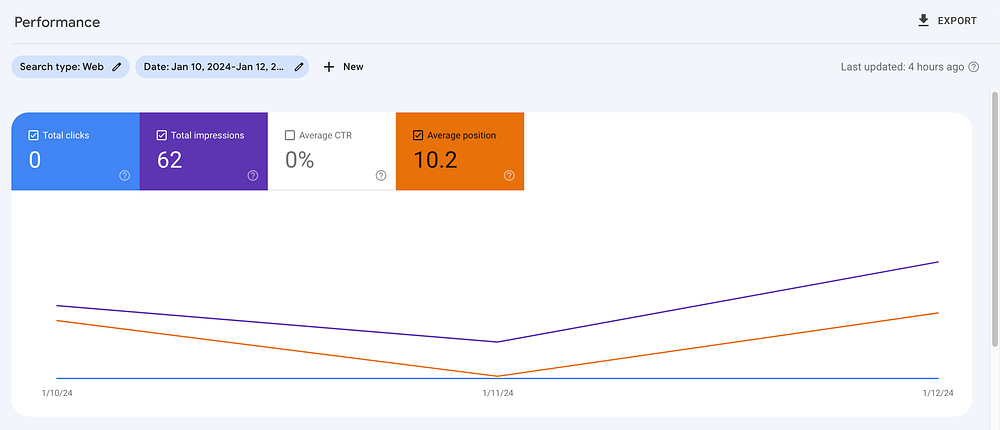Click the Average CTR value 0%

point(300,160)
